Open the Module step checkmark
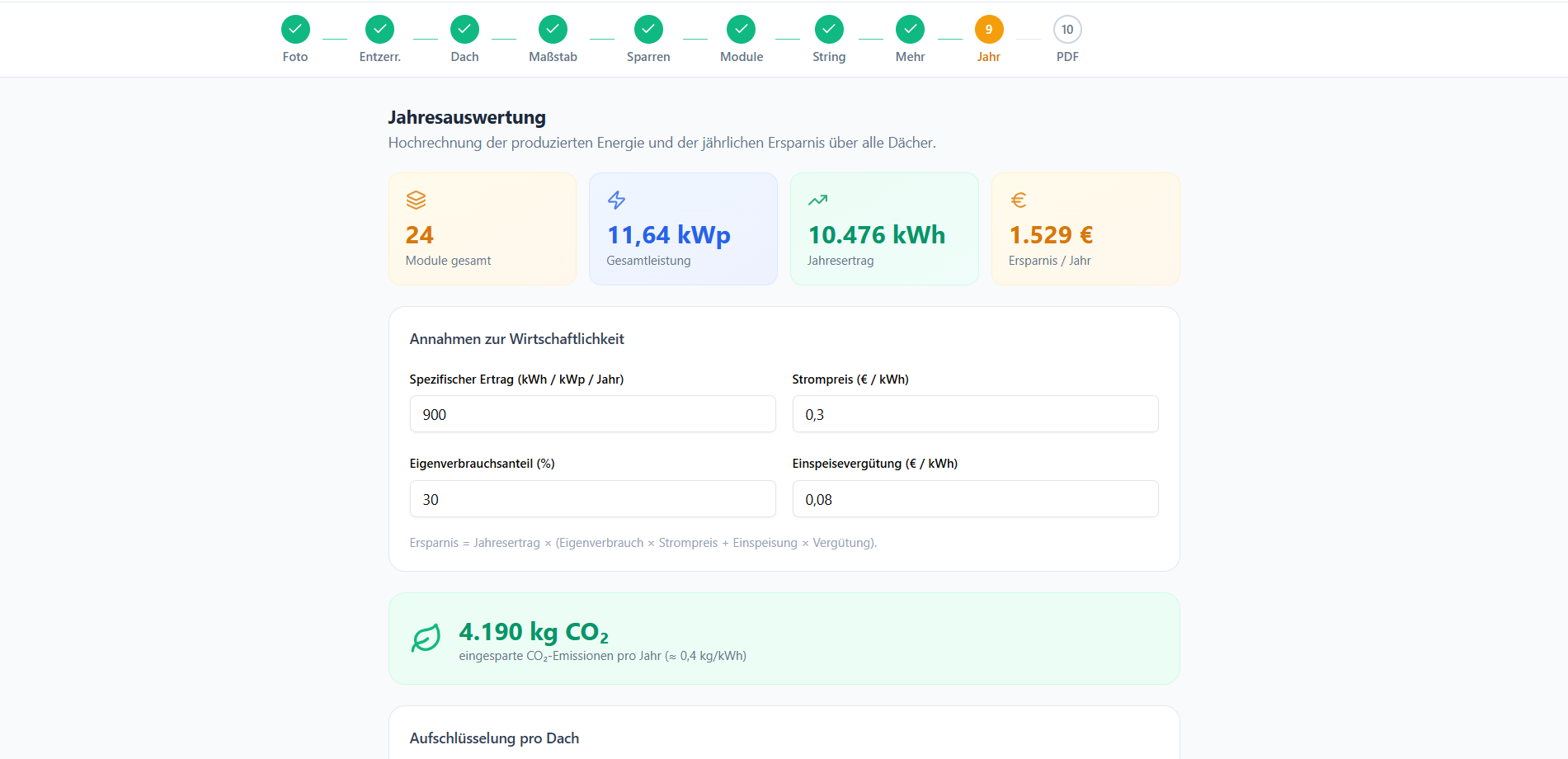This screenshot has height=759, width=1568. (x=741, y=30)
